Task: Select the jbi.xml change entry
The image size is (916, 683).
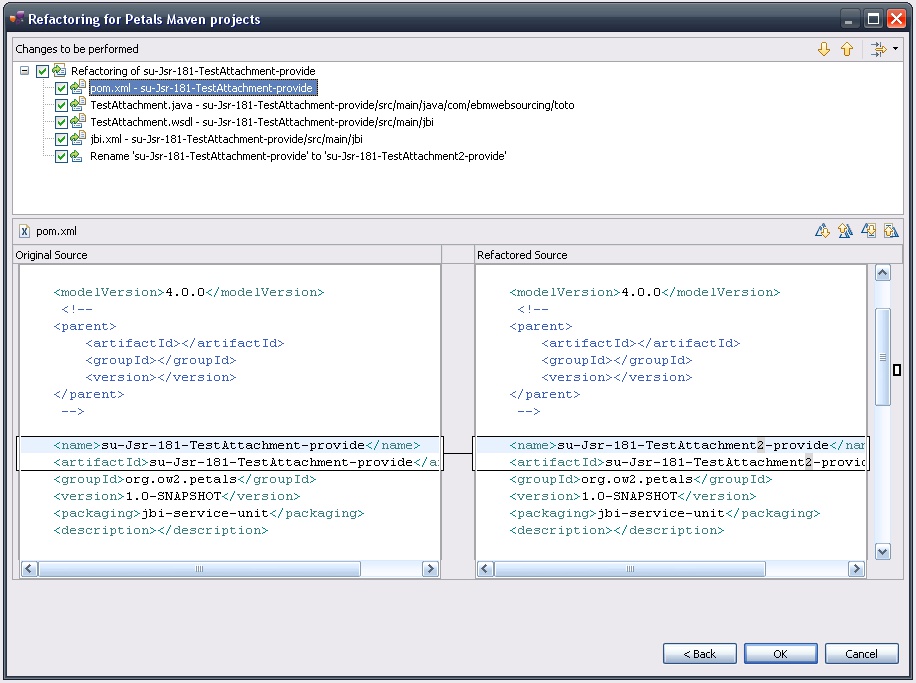Action: [x=226, y=139]
